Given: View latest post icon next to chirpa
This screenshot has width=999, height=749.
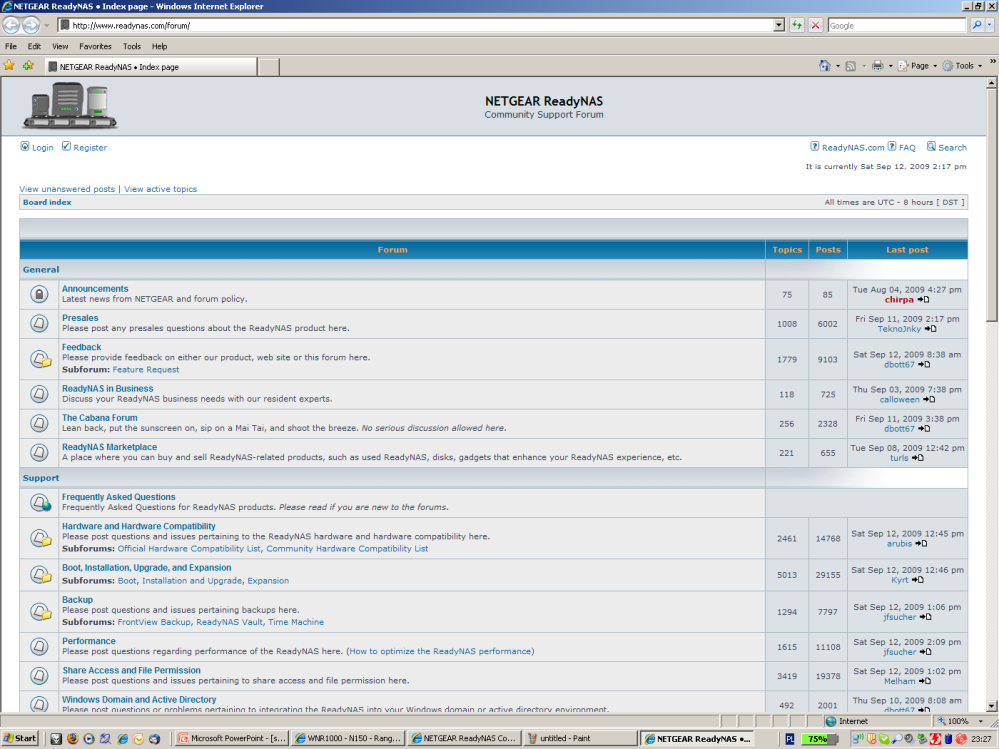Looking at the screenshot, I should [923, 299].
